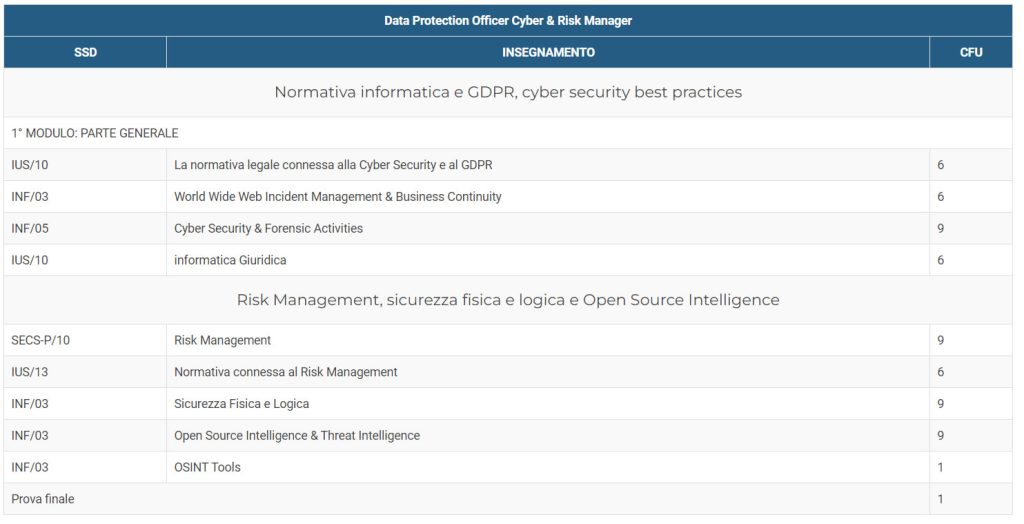Viewport: 1024px width, 524px height.
Task: Click the 1° MODULO: PARTE GENERALE row
Action: coord(95,133)
